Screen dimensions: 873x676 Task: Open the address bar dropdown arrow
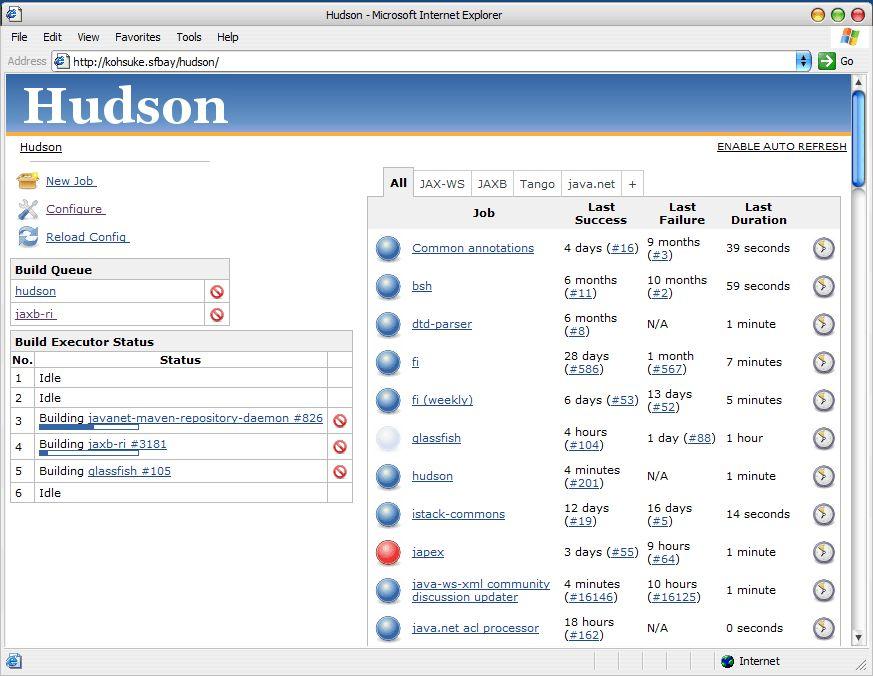[x=803, y=61]
